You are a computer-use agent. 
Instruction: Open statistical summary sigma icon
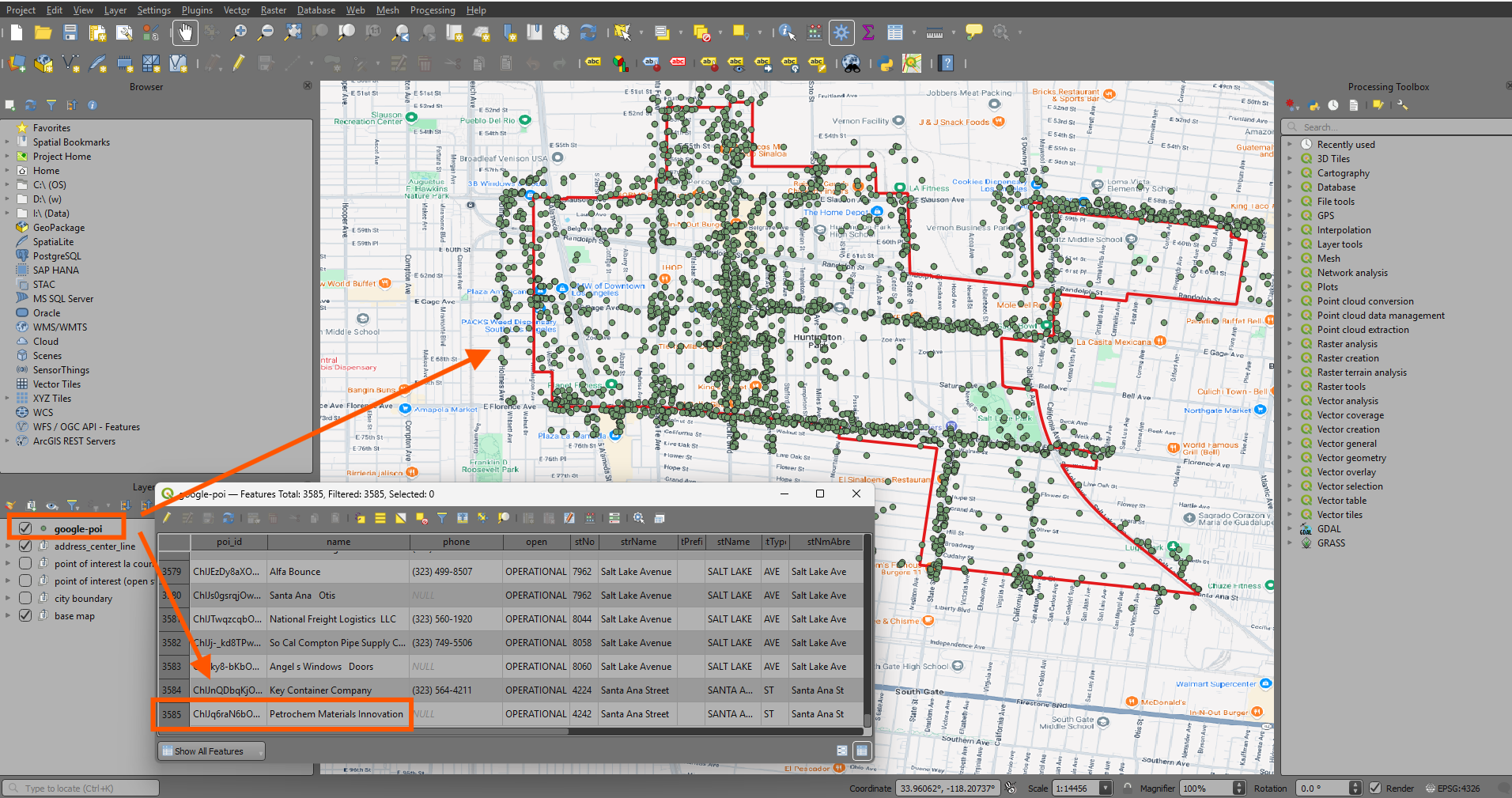point(868,32)
